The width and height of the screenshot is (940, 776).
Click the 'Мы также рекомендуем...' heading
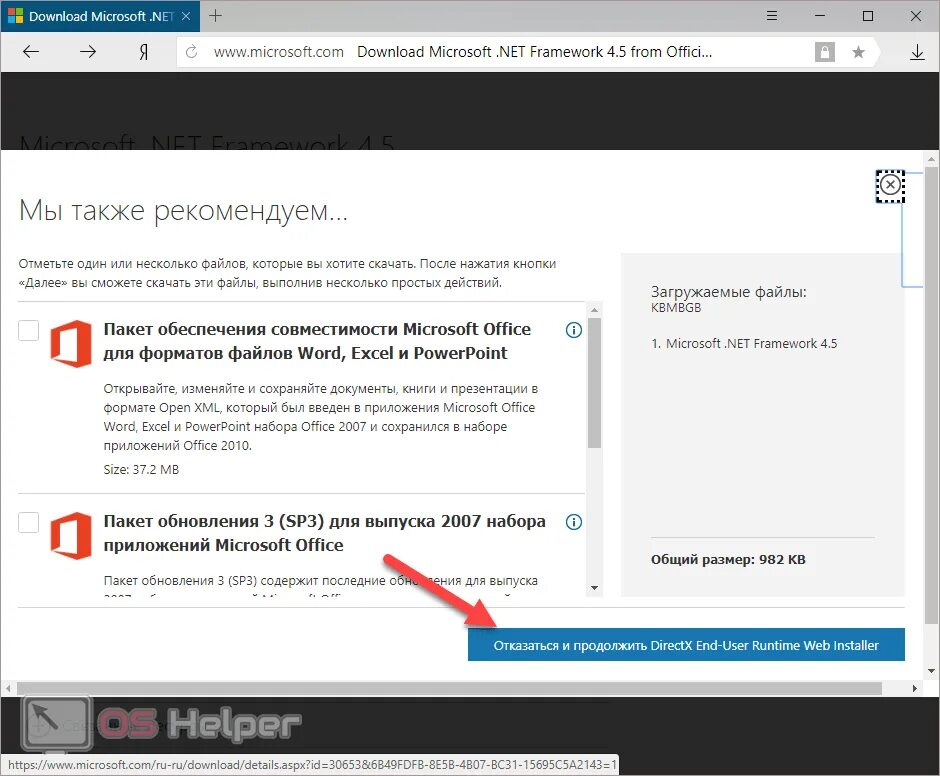[183, 211]
